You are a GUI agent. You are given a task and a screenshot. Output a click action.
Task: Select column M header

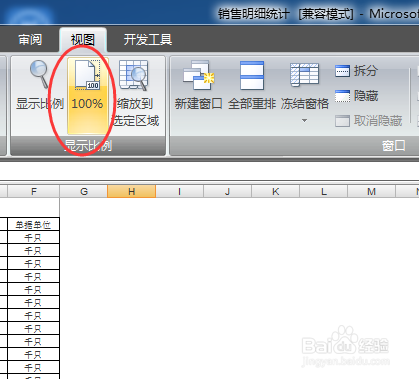(x=372, y=192)
